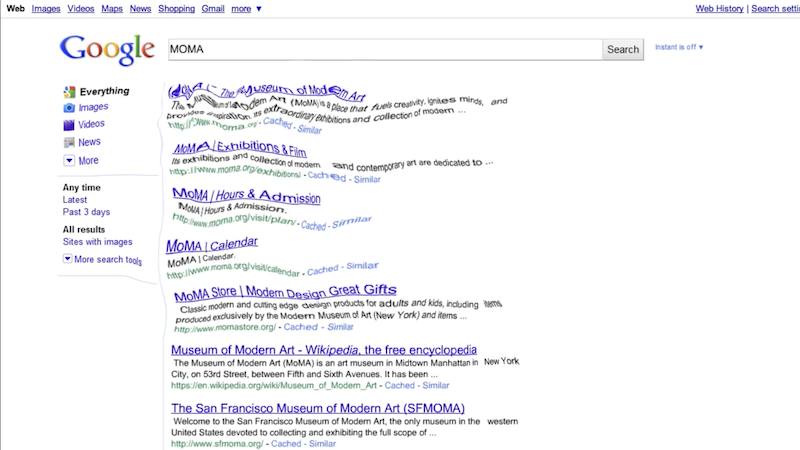Click the www.sfmoma.org URL text
This screenshot has height=450, width=800.
click(217, 444)
